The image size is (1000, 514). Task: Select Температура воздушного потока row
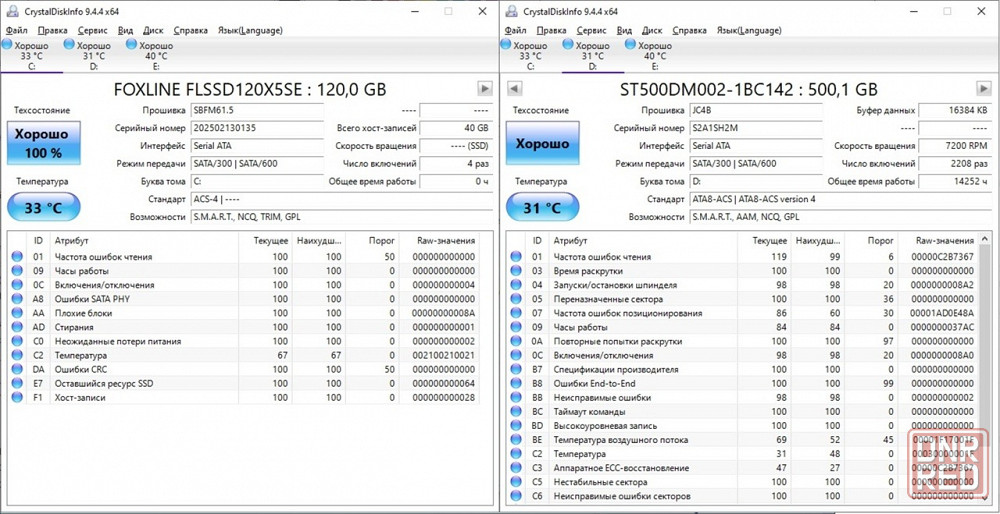coord(743,439)
